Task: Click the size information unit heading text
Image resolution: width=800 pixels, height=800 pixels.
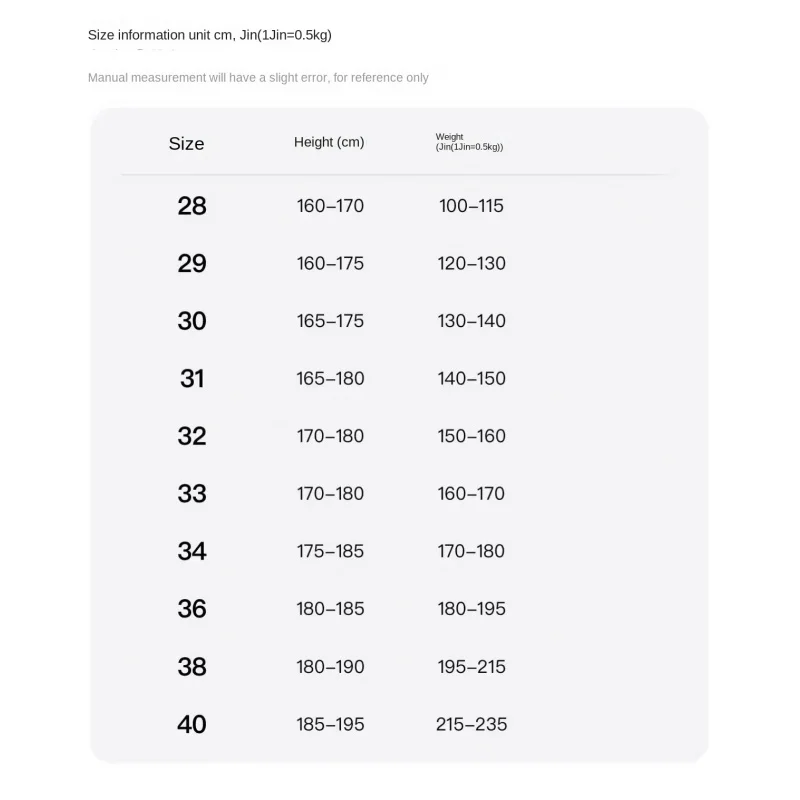Action: (210, 35)
